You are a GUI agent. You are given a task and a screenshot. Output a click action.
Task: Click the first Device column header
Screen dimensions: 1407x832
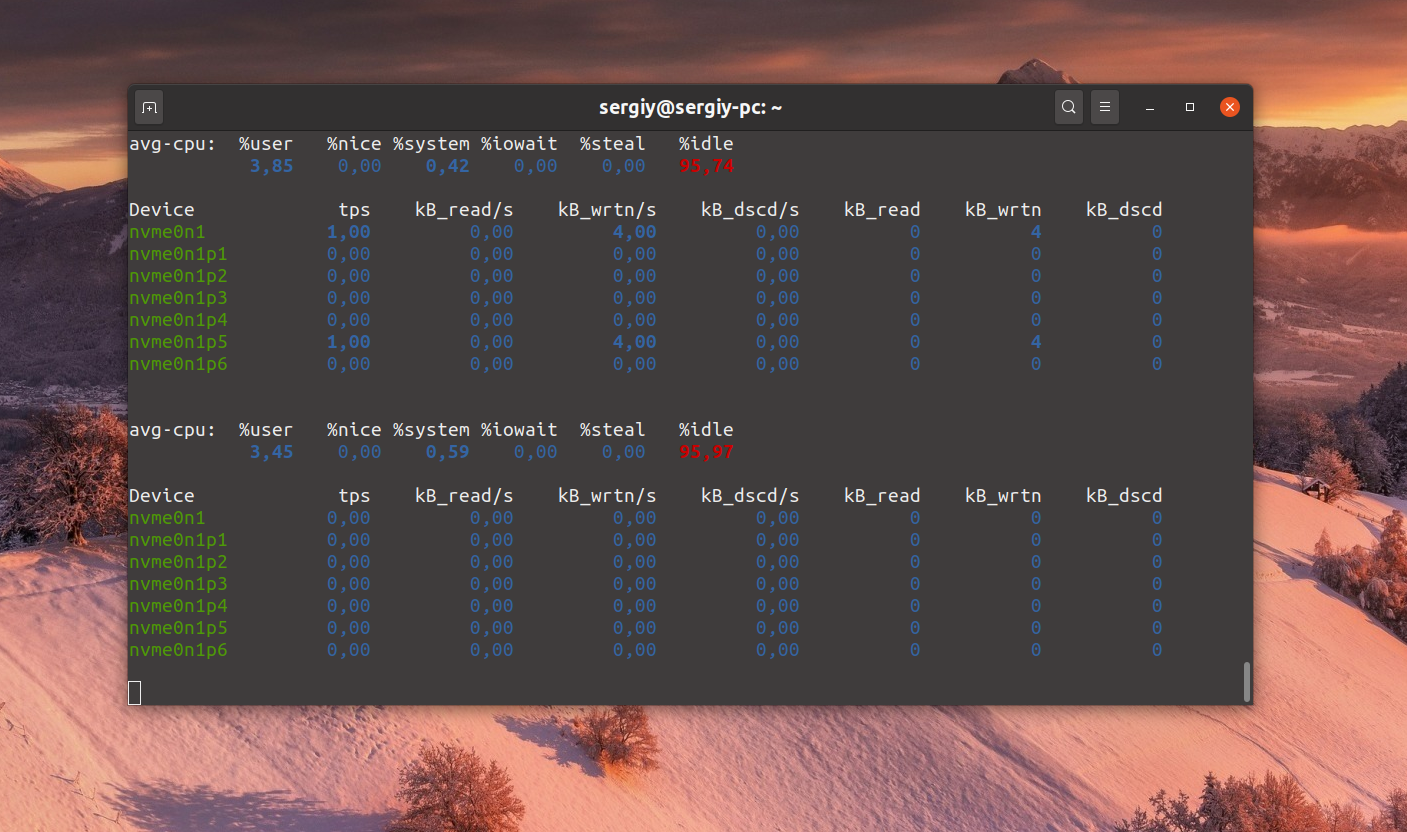(161, 210)
